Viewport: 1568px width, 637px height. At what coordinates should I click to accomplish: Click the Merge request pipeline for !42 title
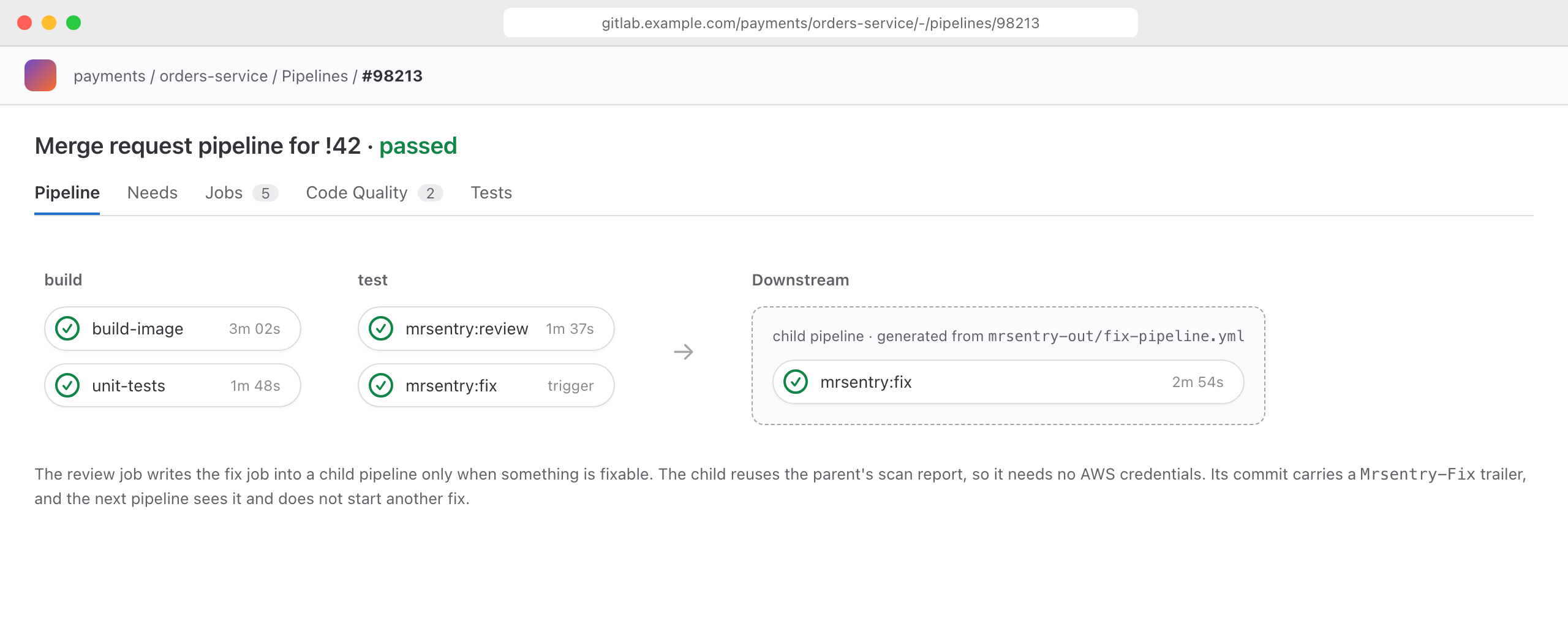click(x=198, y=146)
